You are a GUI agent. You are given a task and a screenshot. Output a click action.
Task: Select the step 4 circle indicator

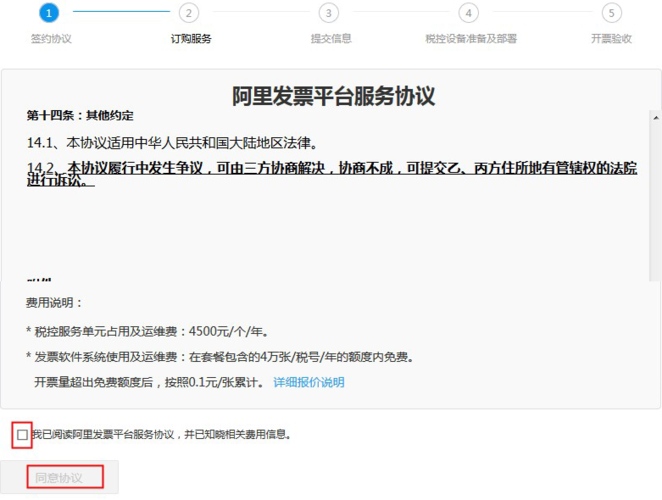468,13
